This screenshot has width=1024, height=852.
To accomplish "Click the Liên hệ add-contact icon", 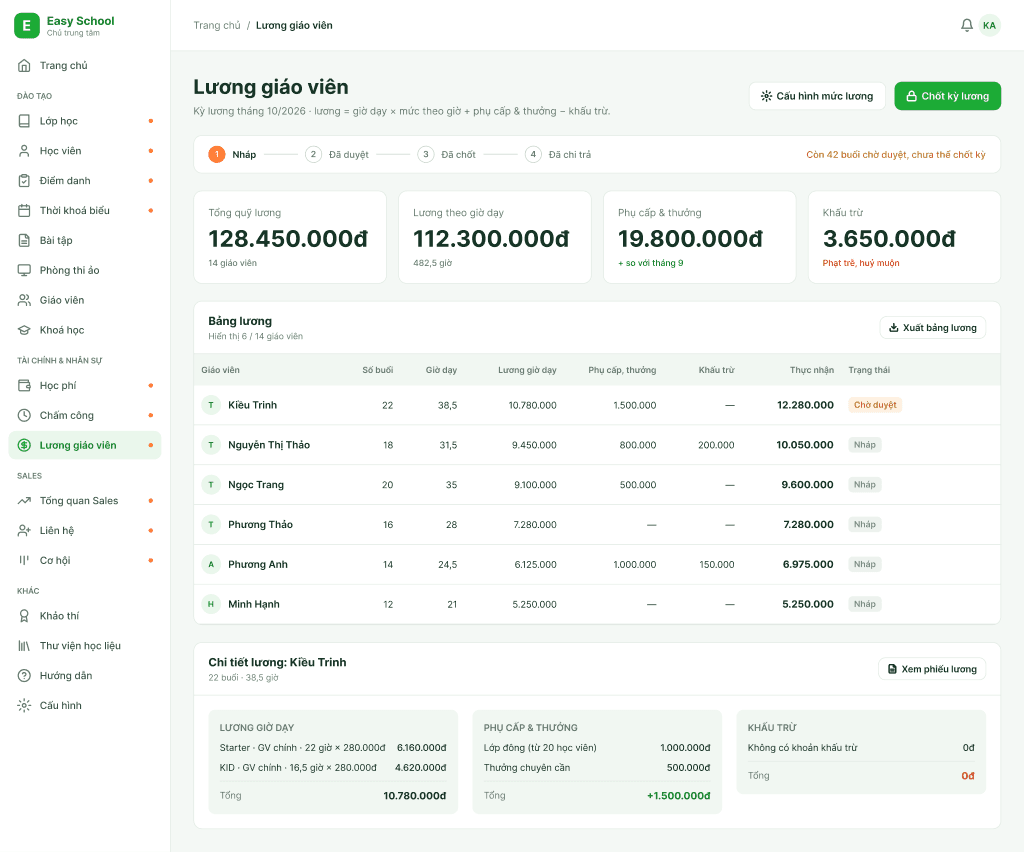I will coord(24,531).
